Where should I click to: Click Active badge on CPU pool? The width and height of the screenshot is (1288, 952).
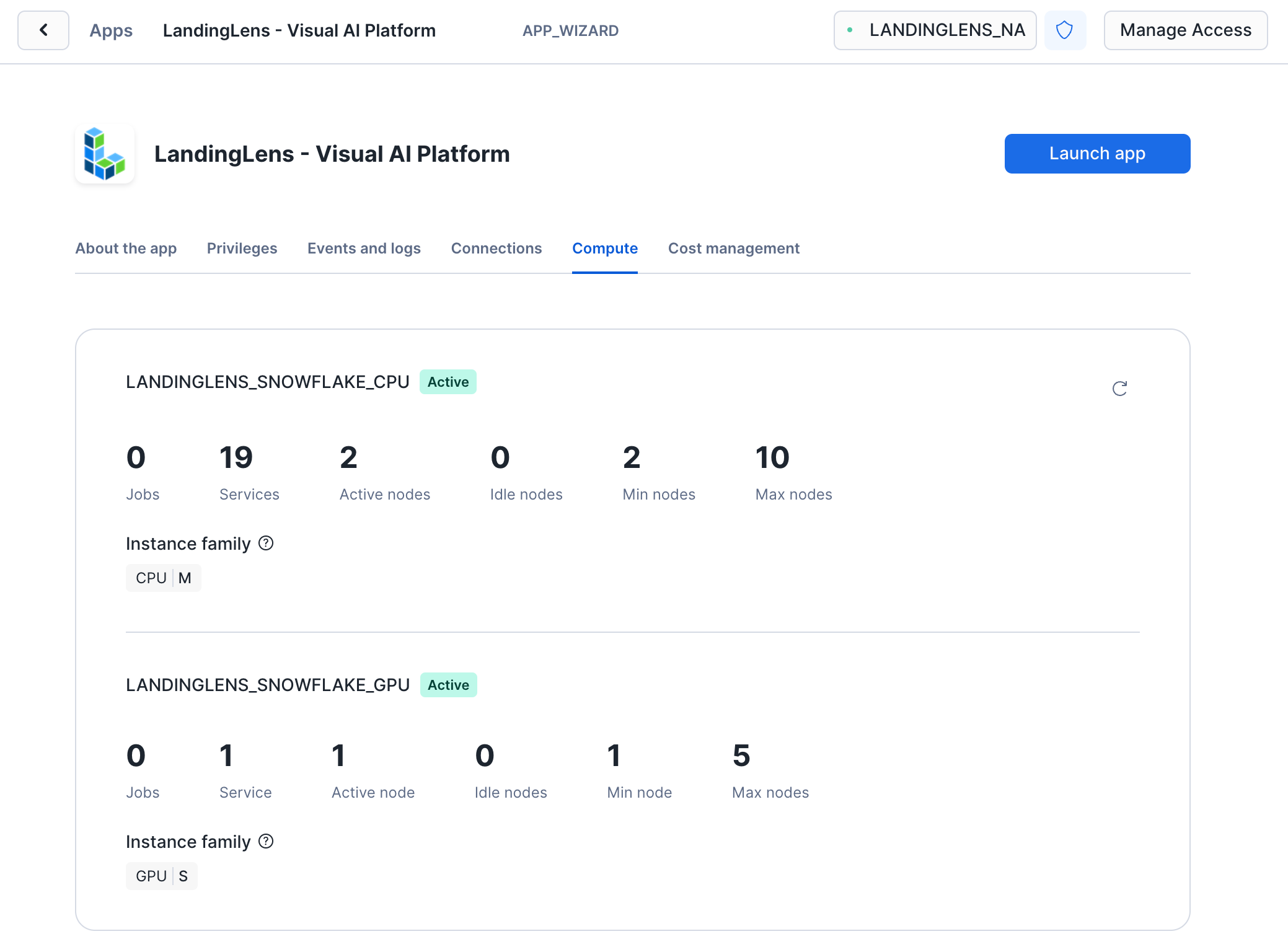tap(448, 382)
